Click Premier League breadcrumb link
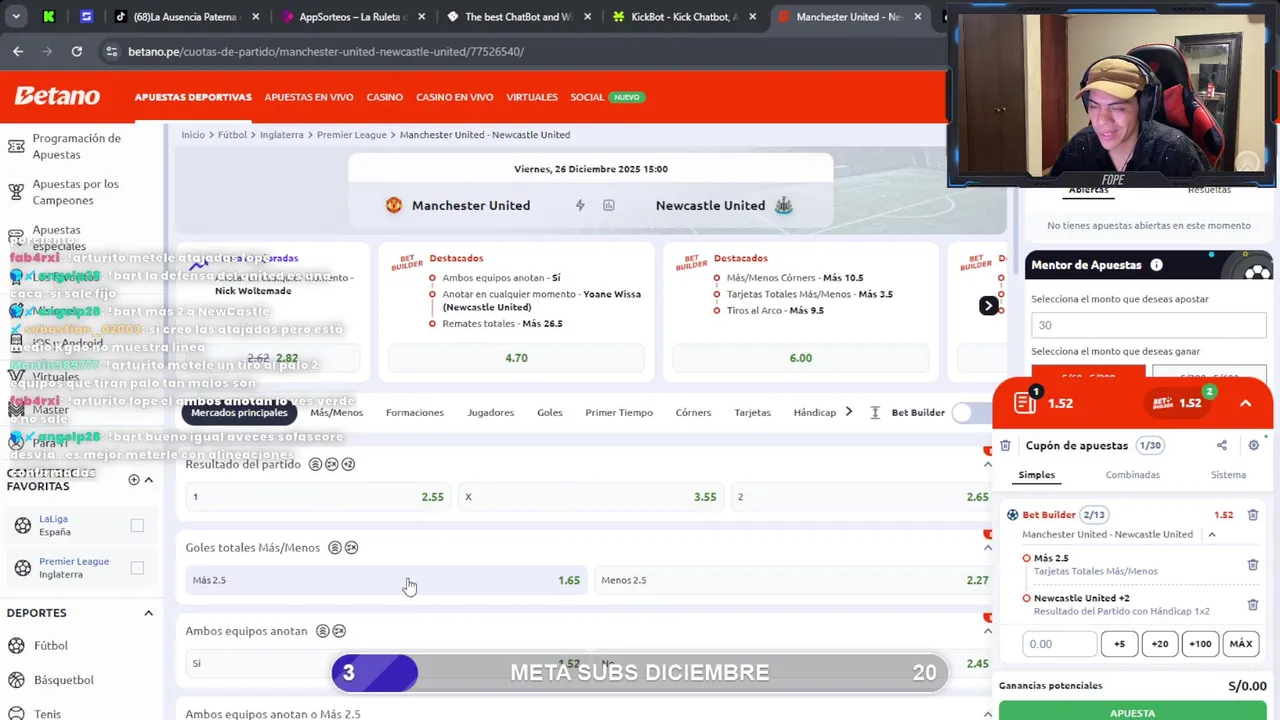Screen dimensions: 1280x720 (x=351, y=135)
